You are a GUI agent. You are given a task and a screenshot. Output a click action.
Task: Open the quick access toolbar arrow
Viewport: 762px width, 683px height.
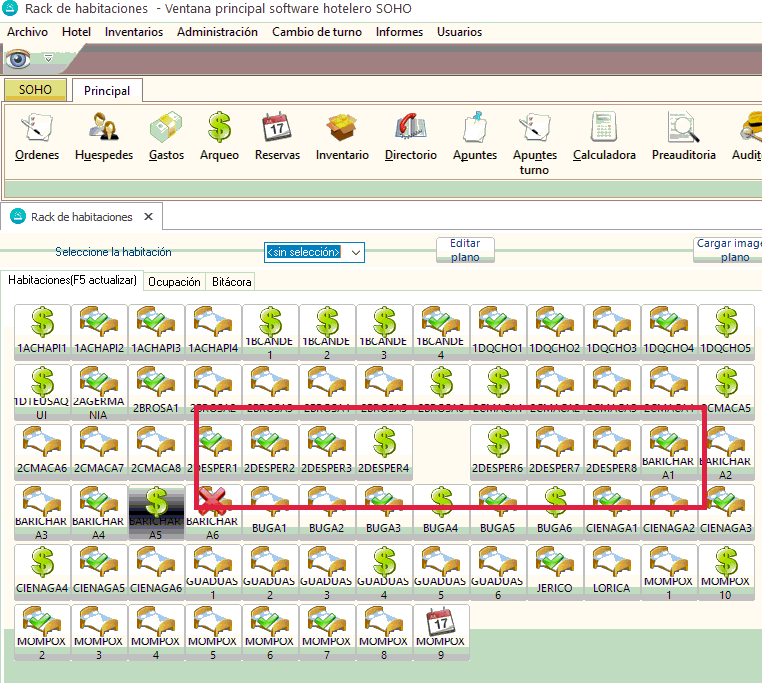[x=48, y=59]
